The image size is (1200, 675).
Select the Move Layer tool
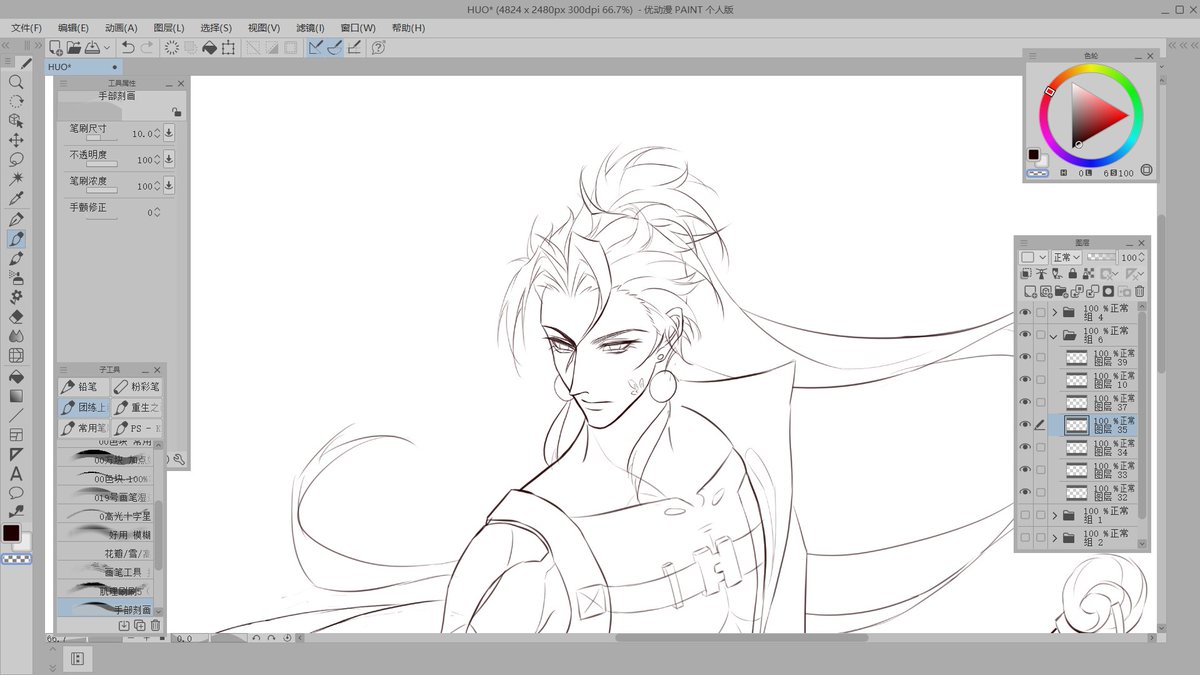[x=16, y=140]
